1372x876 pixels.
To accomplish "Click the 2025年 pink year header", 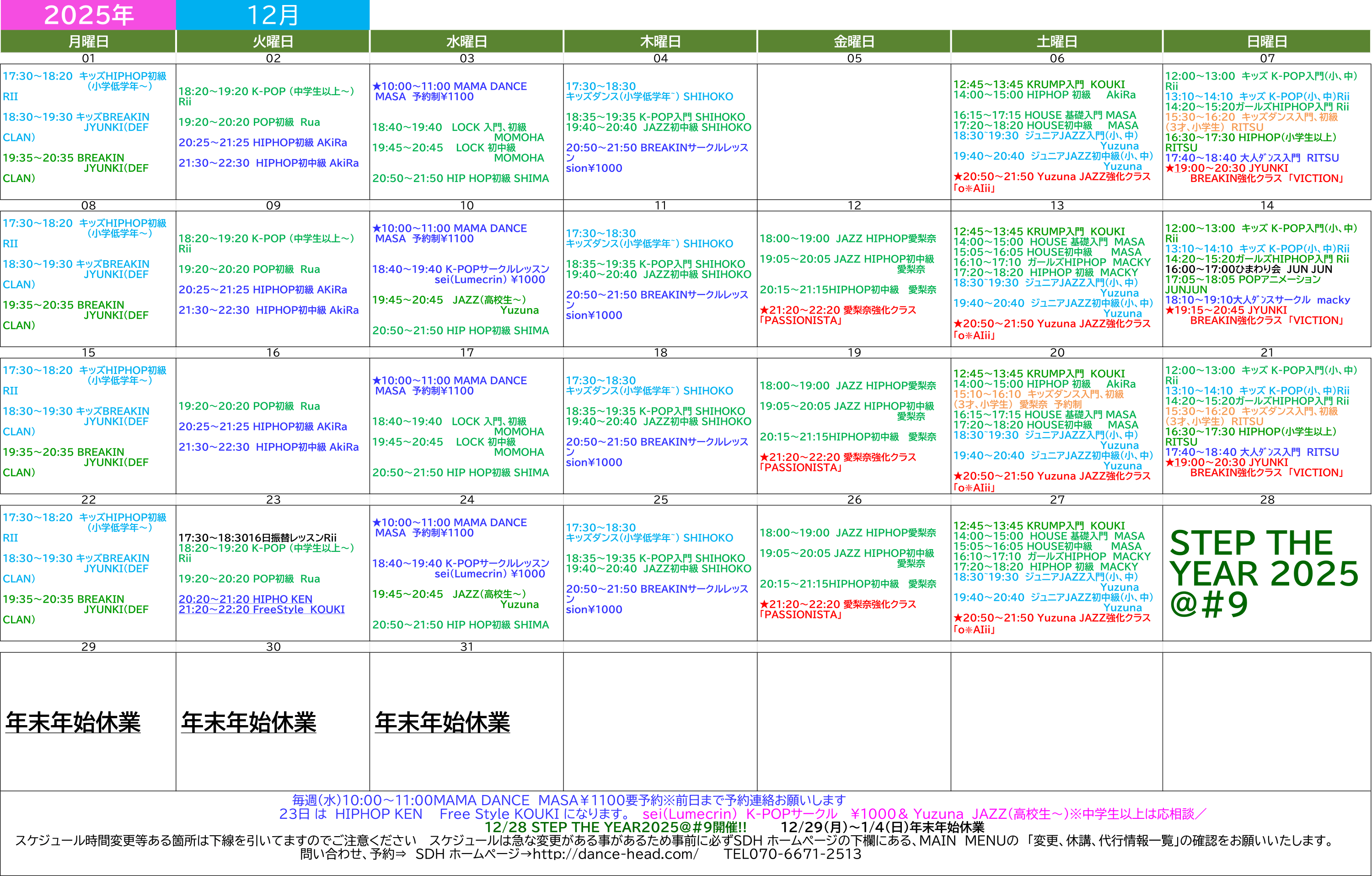I will [x=88, y=15].
